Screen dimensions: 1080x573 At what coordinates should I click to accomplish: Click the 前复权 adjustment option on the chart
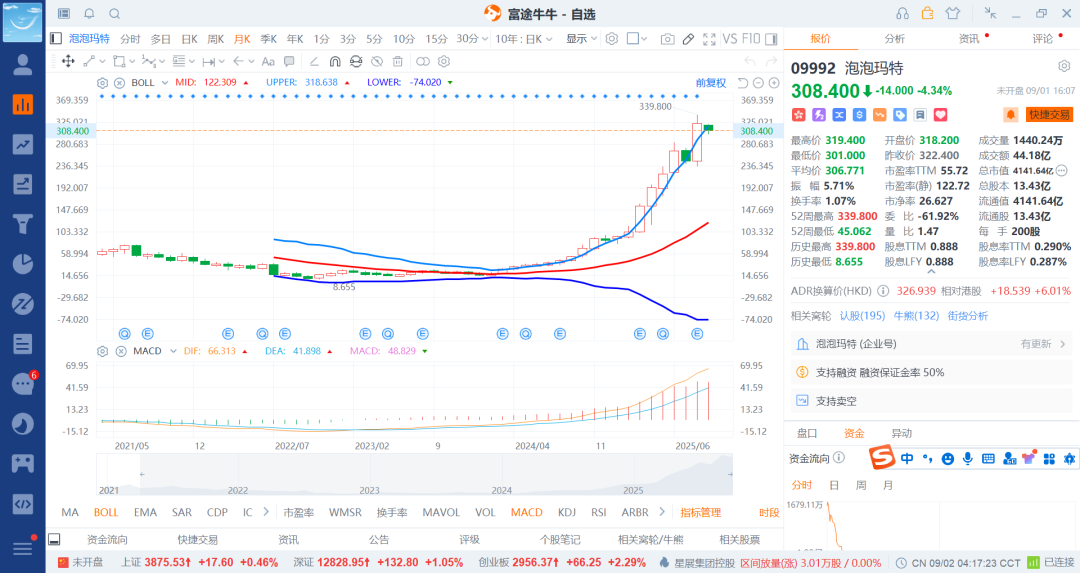(x=711, y=83)
